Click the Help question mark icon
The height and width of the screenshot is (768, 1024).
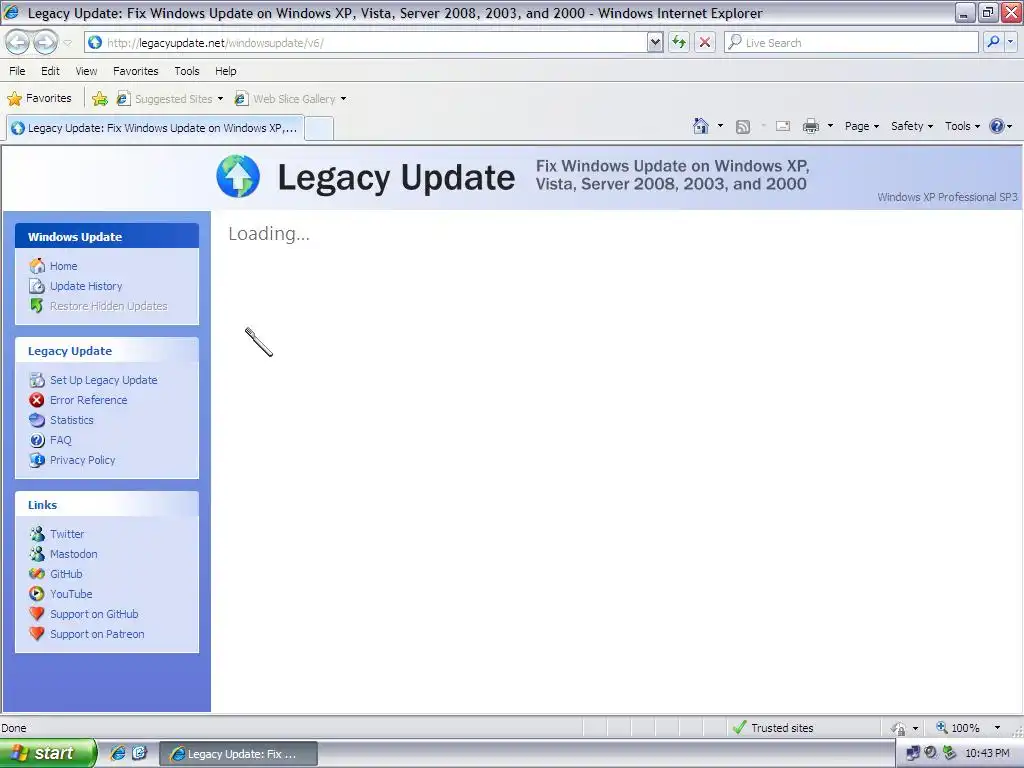coord(997,126)
